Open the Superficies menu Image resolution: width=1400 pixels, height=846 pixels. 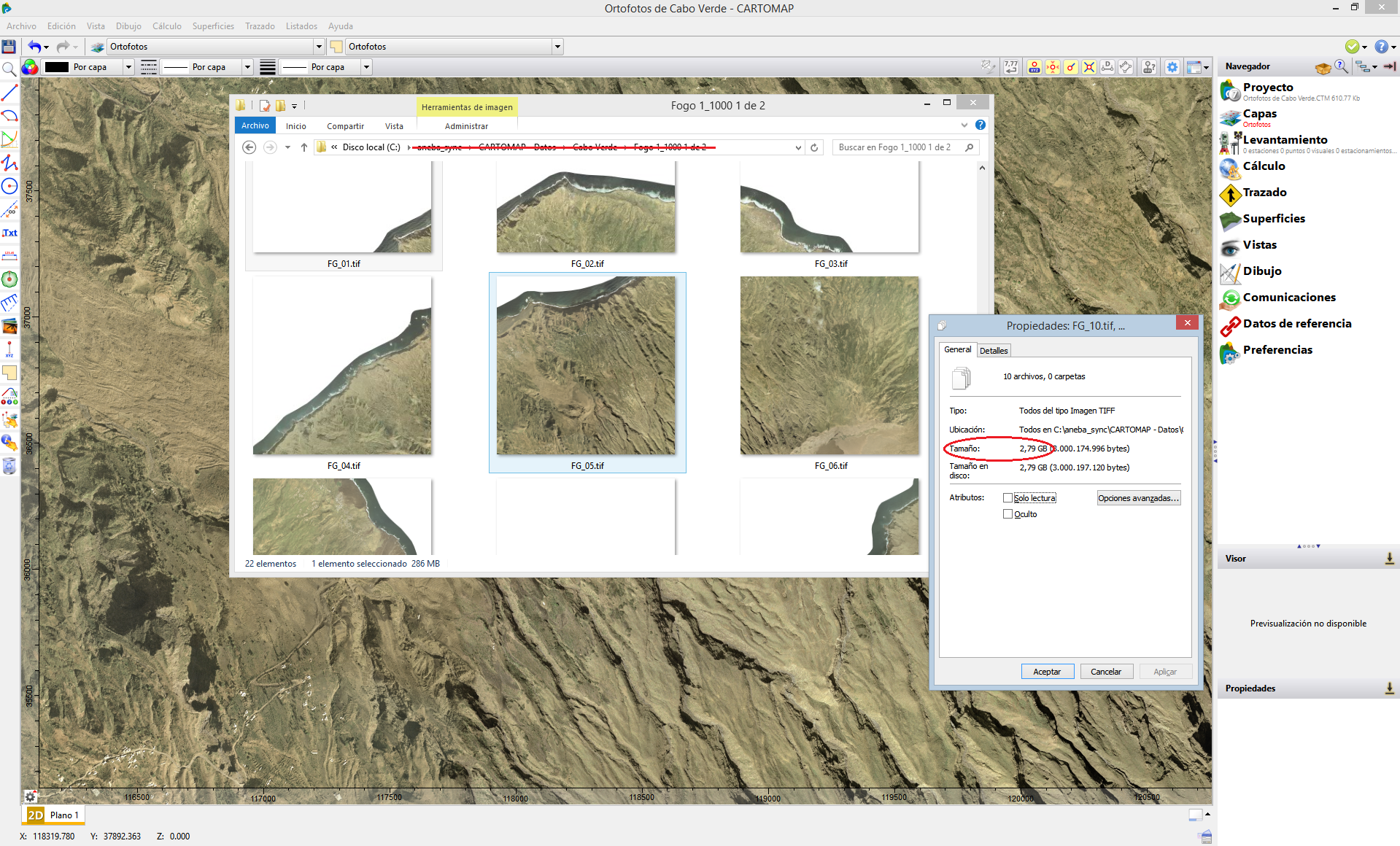pos(212,26)
